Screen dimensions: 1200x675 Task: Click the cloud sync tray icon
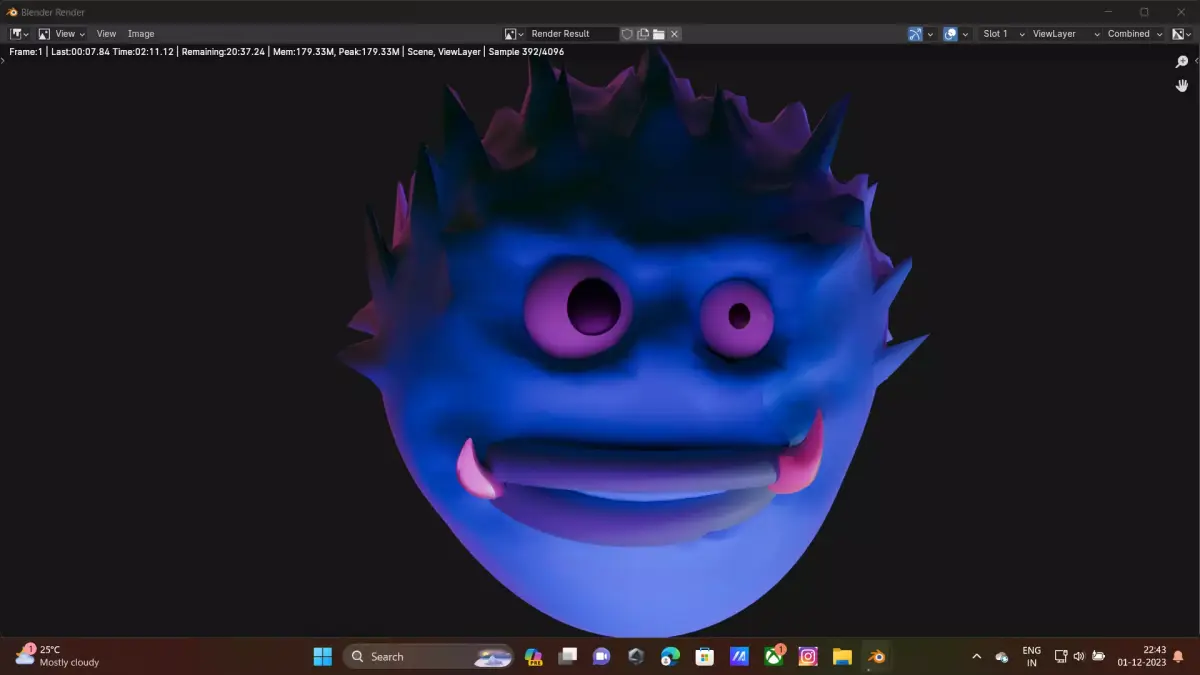[x=1002, y=657]
